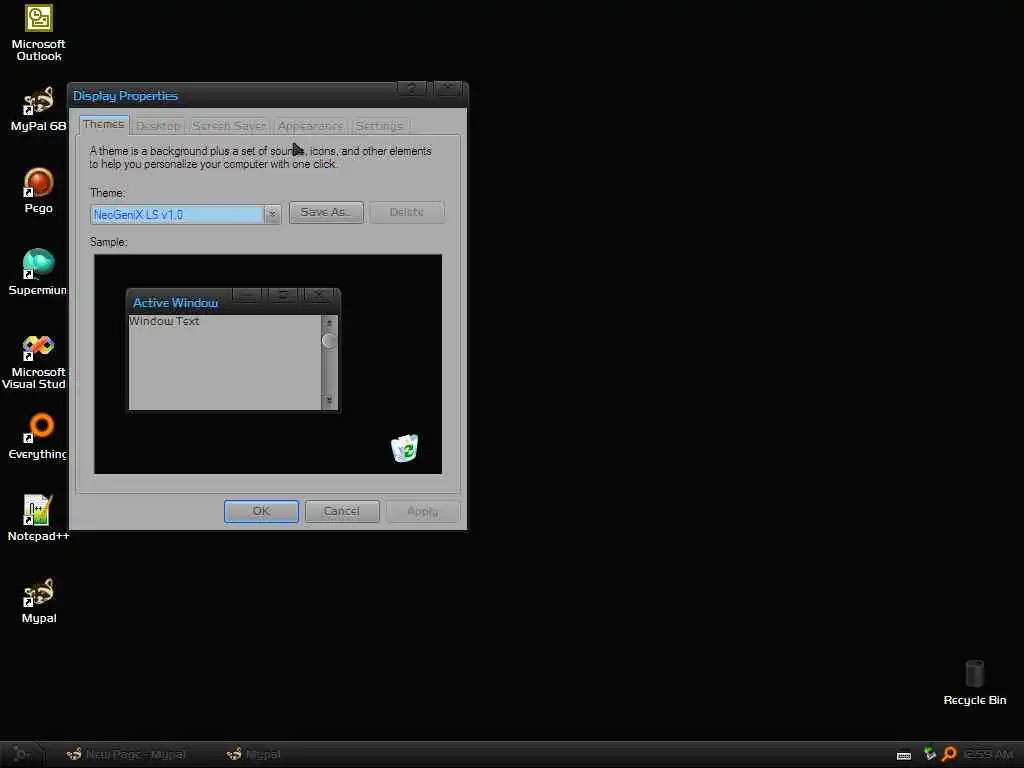Click the orange magnifier tray icon
The height and width of the screenshot is (768, 1024).
coord(949,754)
